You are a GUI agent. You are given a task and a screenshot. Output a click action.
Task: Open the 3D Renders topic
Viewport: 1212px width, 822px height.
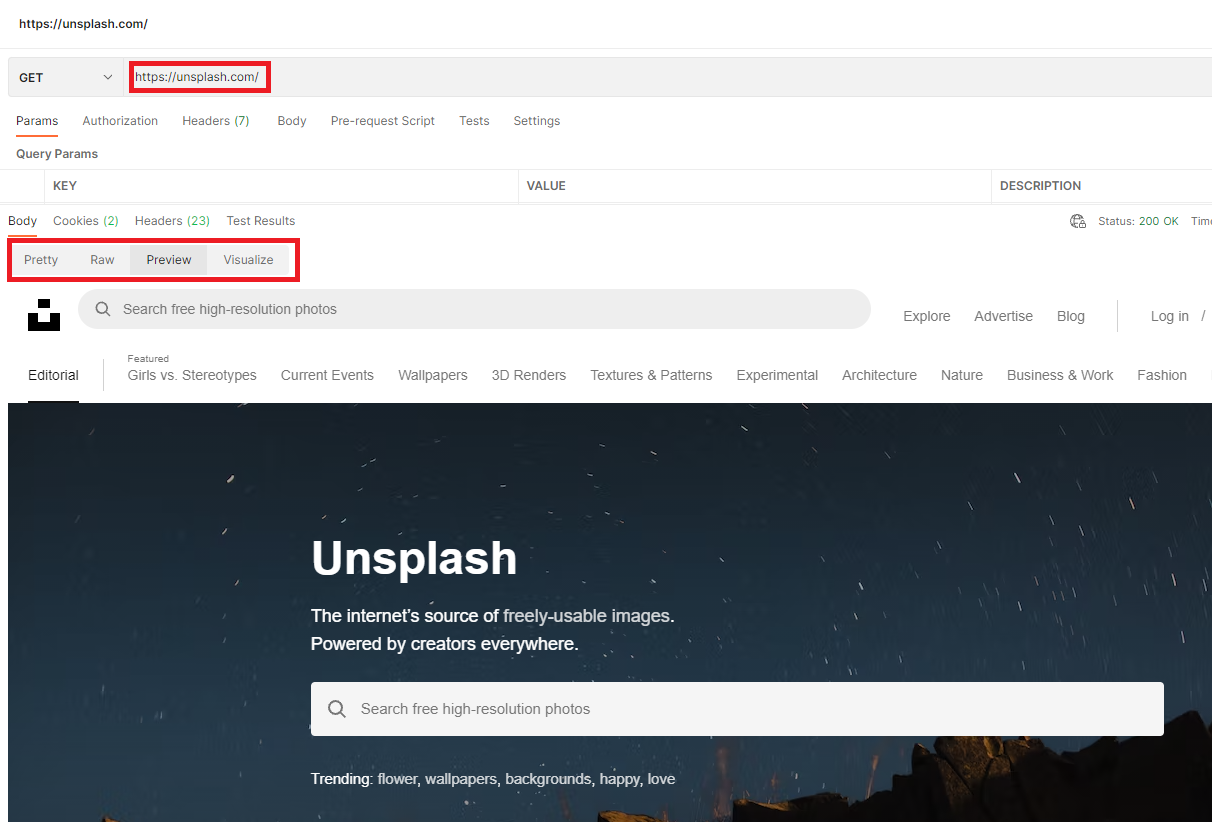(x=529, y=375)
